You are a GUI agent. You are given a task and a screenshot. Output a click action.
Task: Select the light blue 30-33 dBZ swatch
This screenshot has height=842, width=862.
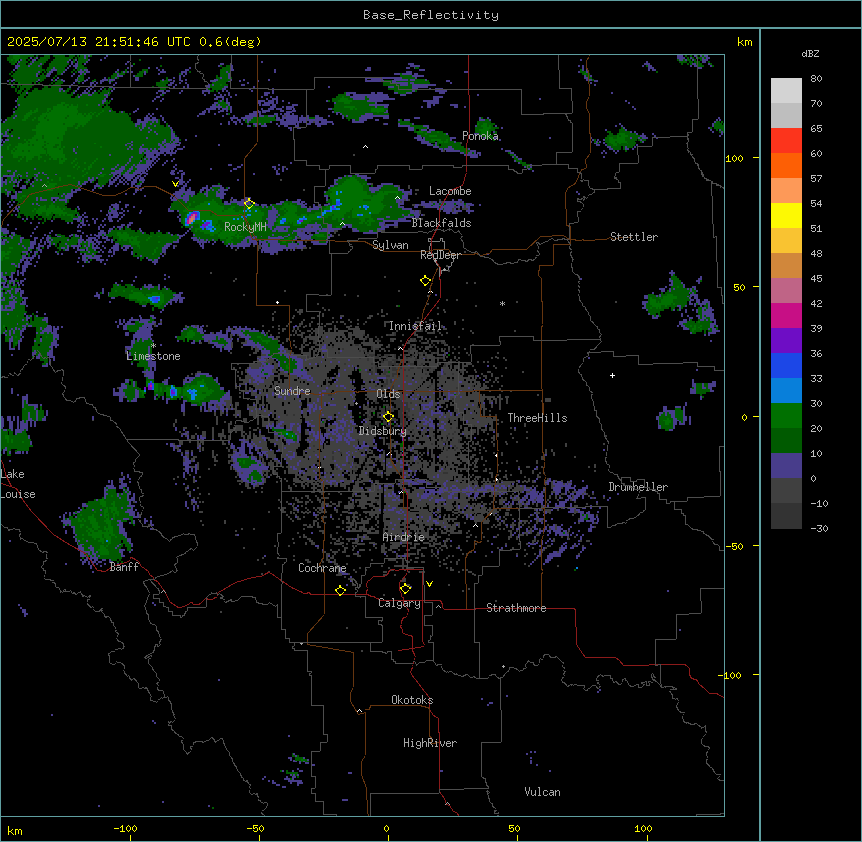[x=786, y=391]
